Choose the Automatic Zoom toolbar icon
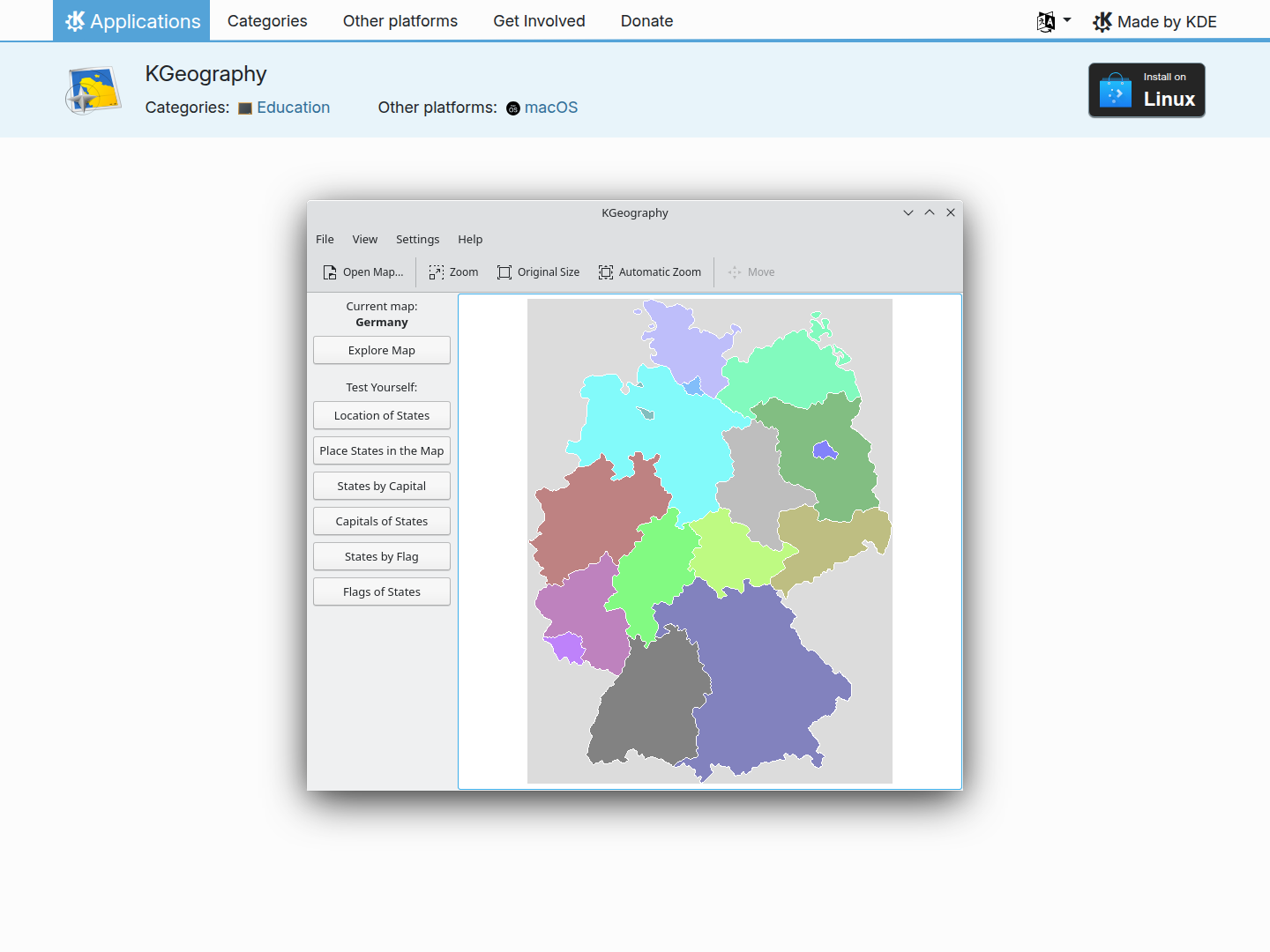Image resolution: width=1270 pixels, height=952 pixels. 606,272
